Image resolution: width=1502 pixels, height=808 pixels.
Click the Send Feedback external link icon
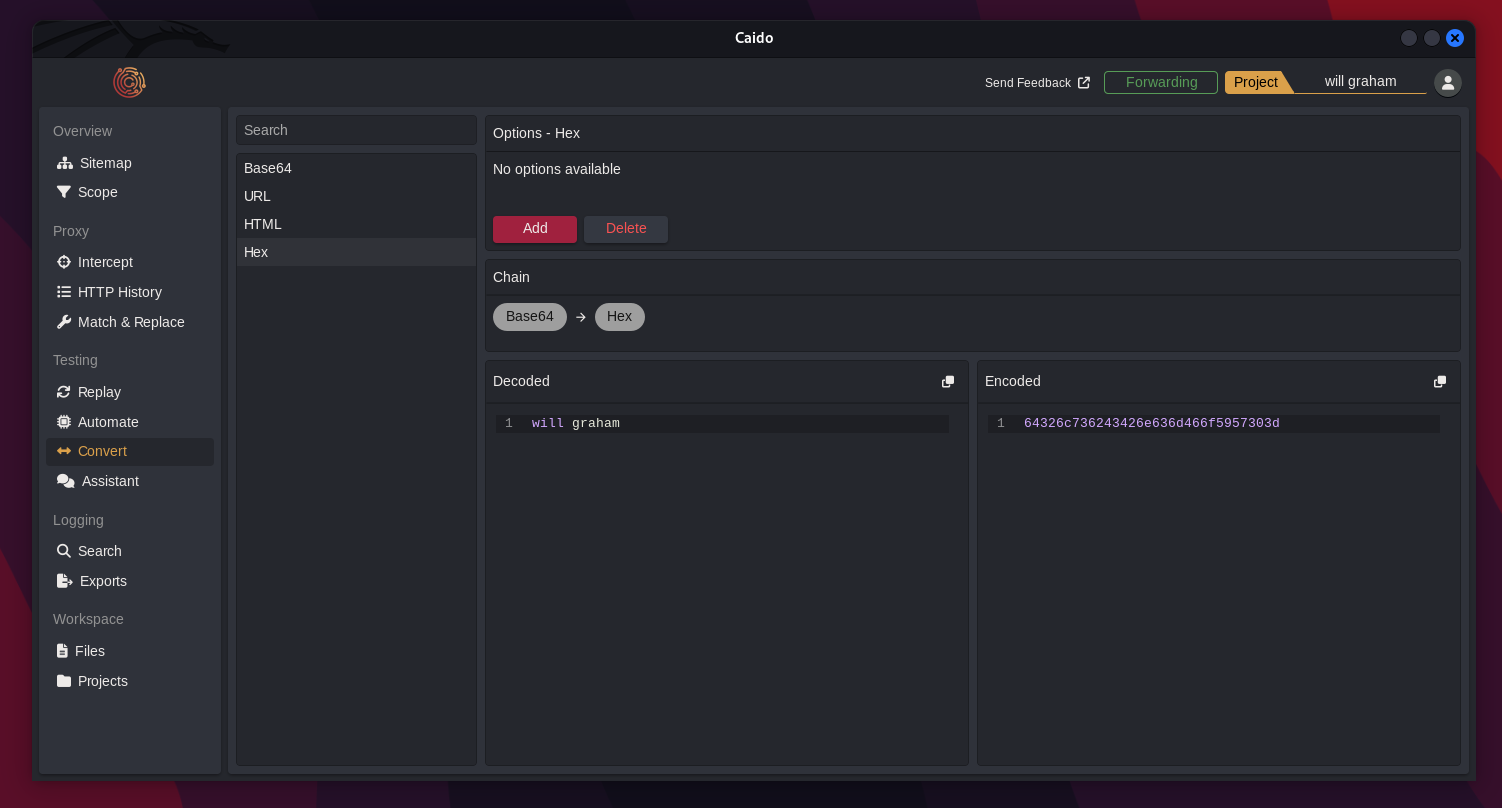1084,83
